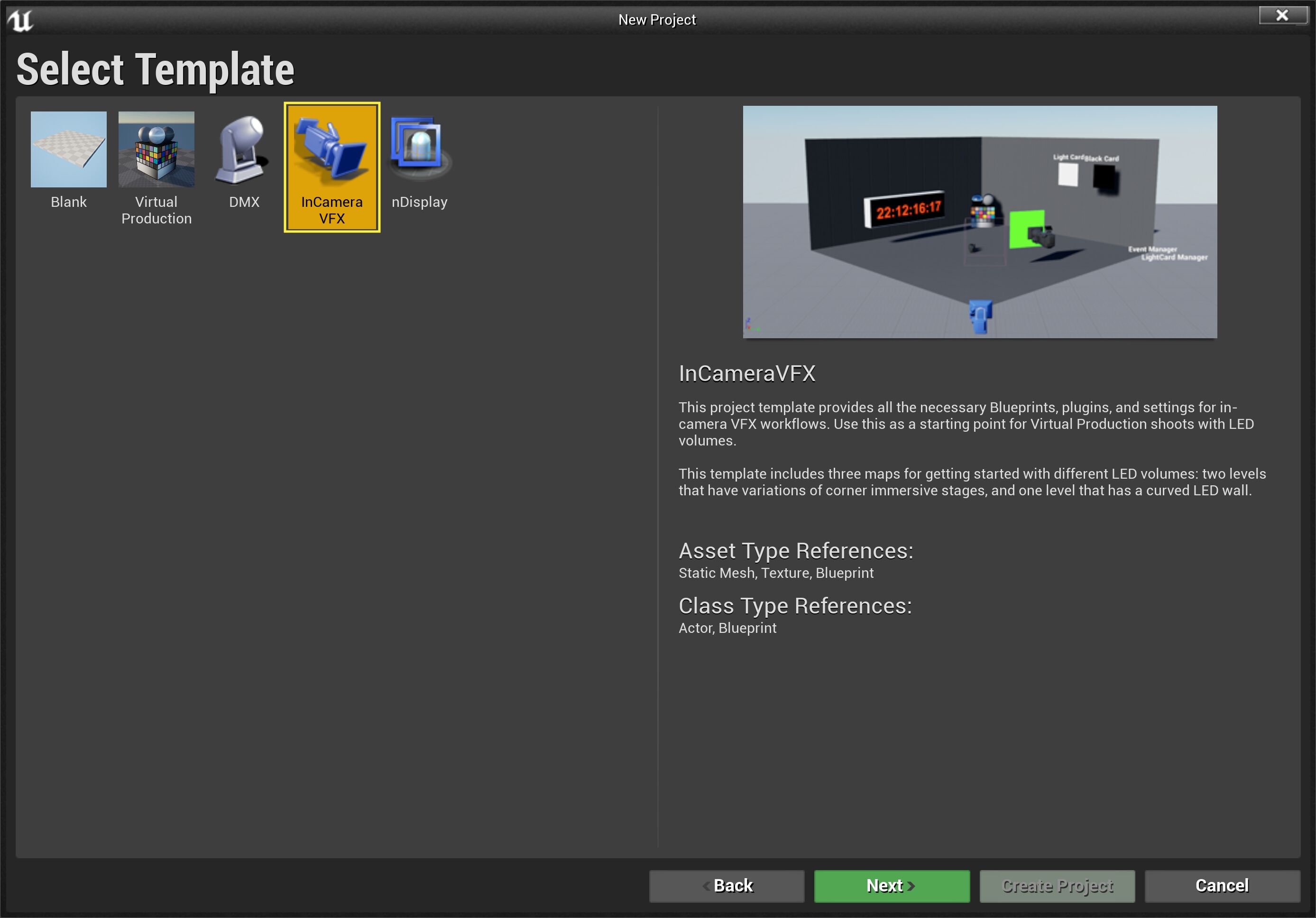Click the "New Project" title bar text
1316x918 pixels.
[x=657, y=19]
